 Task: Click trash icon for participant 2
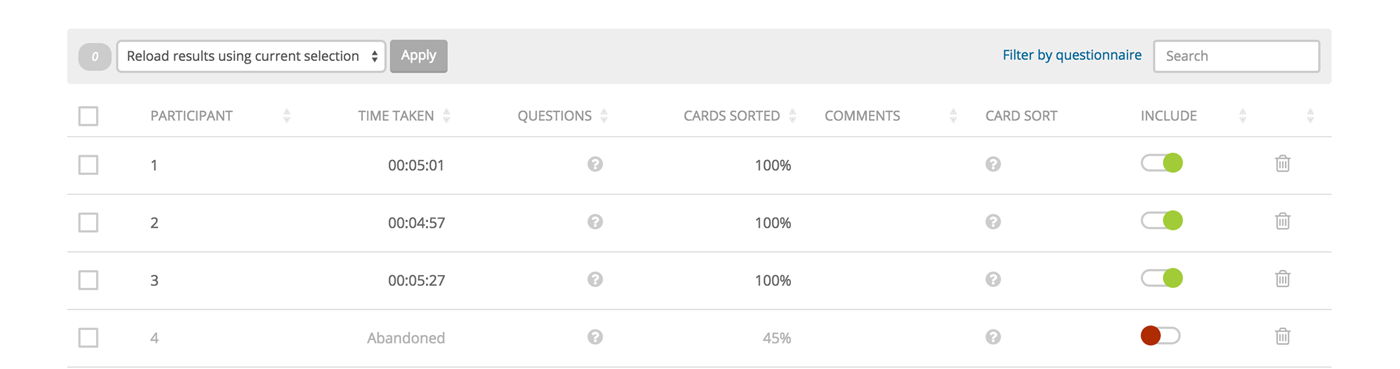1283,221
